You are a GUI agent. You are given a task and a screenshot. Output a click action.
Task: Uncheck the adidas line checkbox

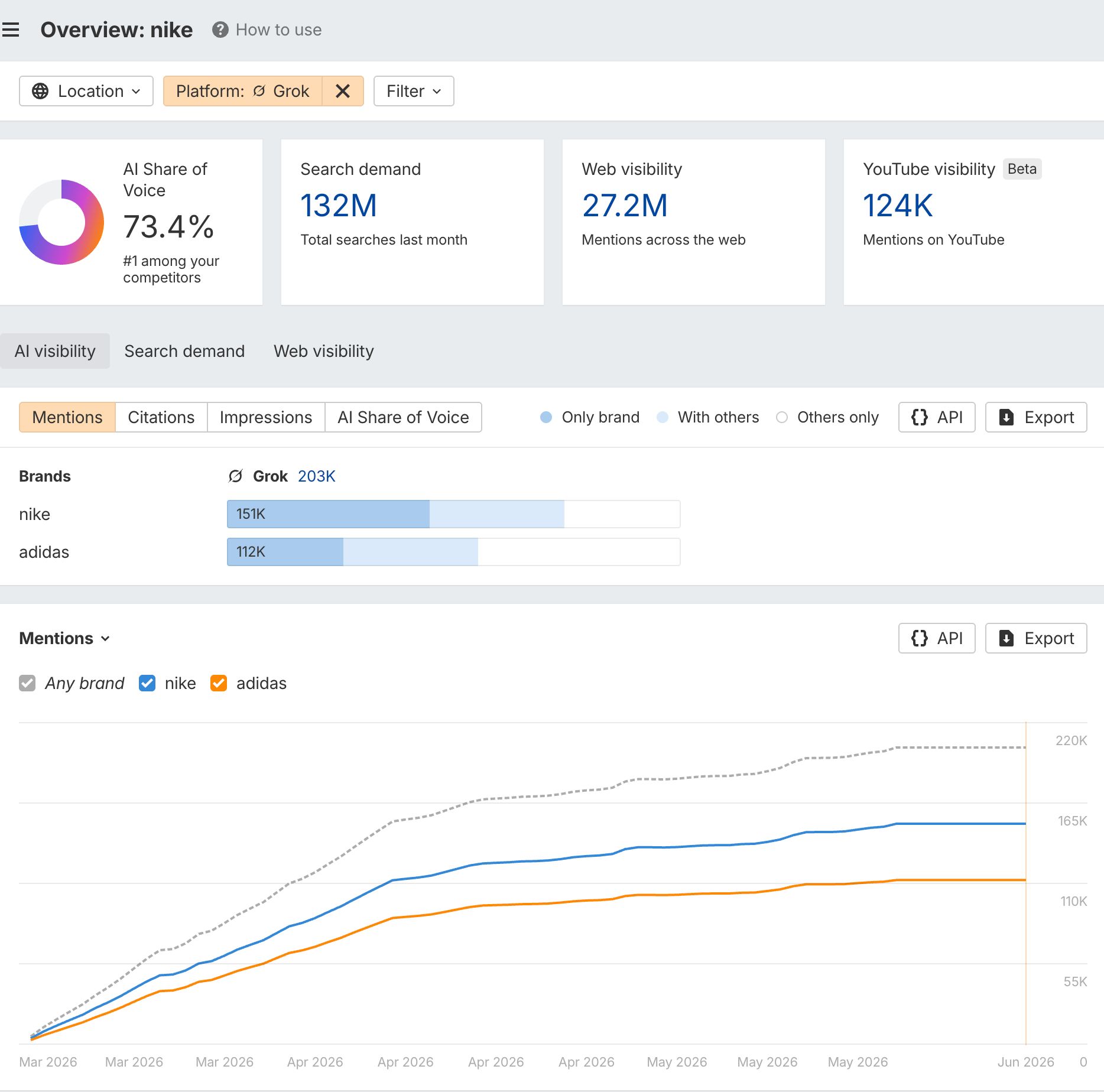[219, 683]
